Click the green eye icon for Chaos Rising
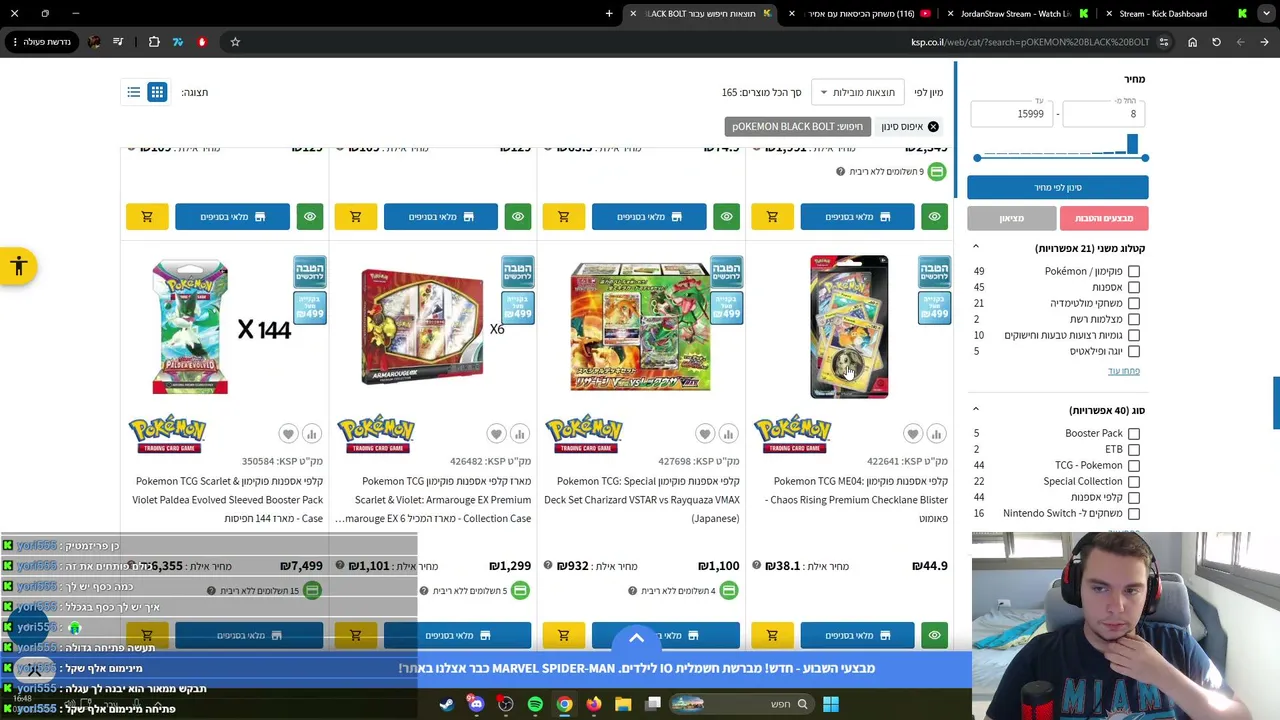This screenshot has width=1280, height=720. tap(934, 635)
